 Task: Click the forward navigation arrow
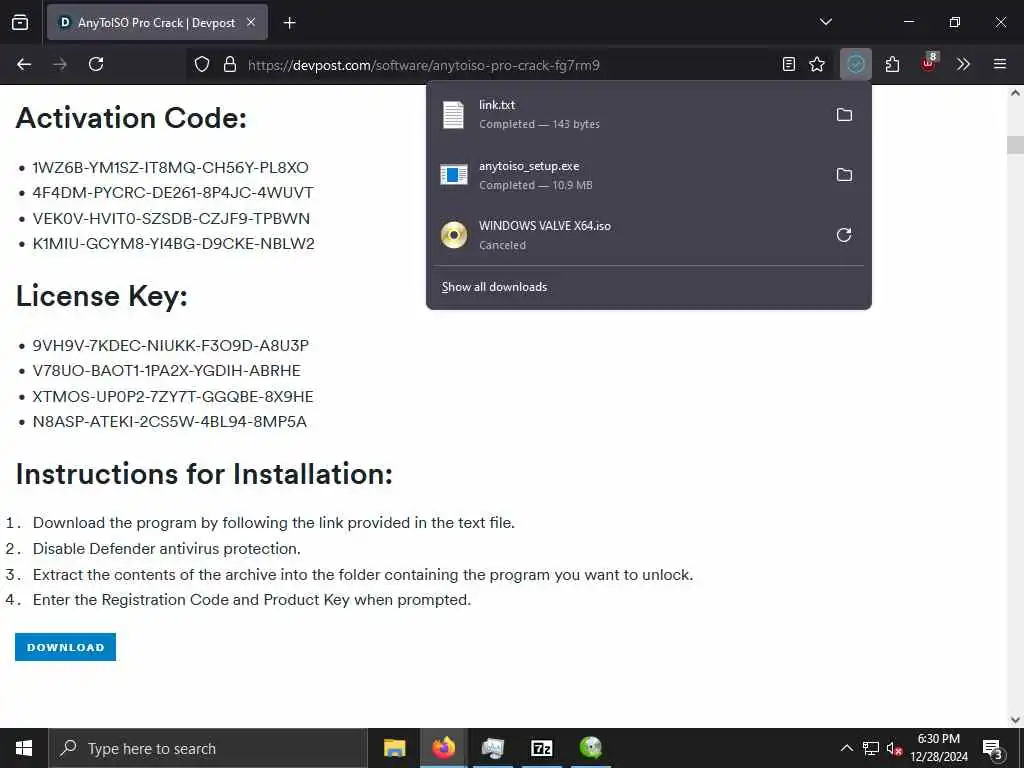click(60, 64)
